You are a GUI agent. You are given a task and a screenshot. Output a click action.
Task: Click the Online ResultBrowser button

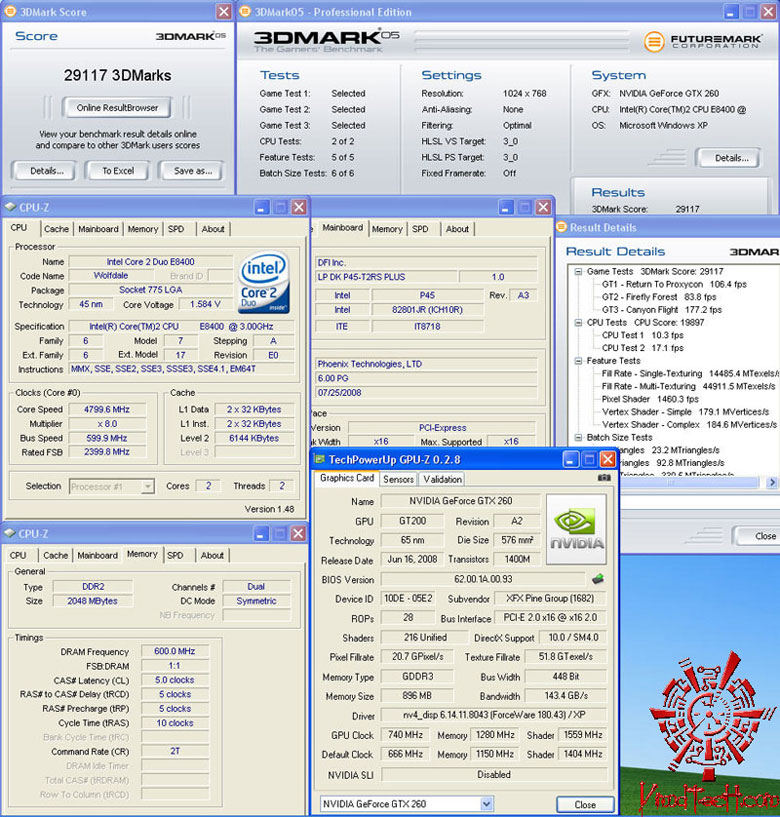[117, 108]
